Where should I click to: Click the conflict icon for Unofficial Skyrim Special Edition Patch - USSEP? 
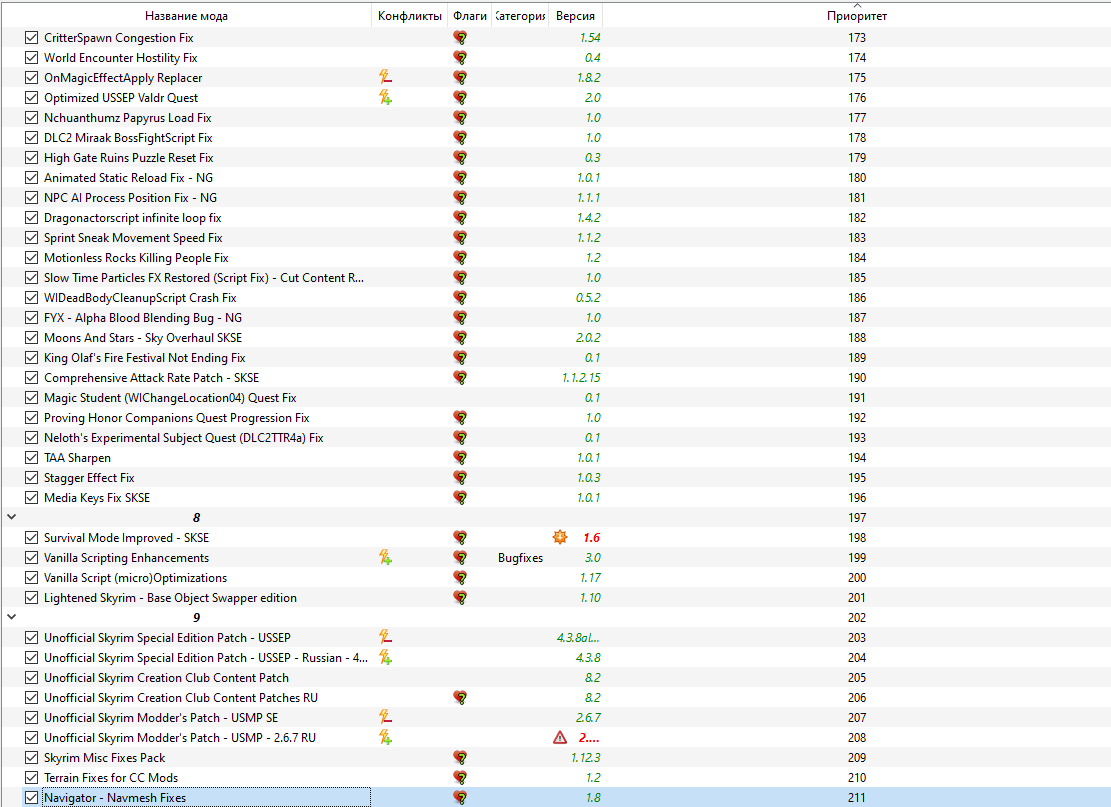coord(385,638)
